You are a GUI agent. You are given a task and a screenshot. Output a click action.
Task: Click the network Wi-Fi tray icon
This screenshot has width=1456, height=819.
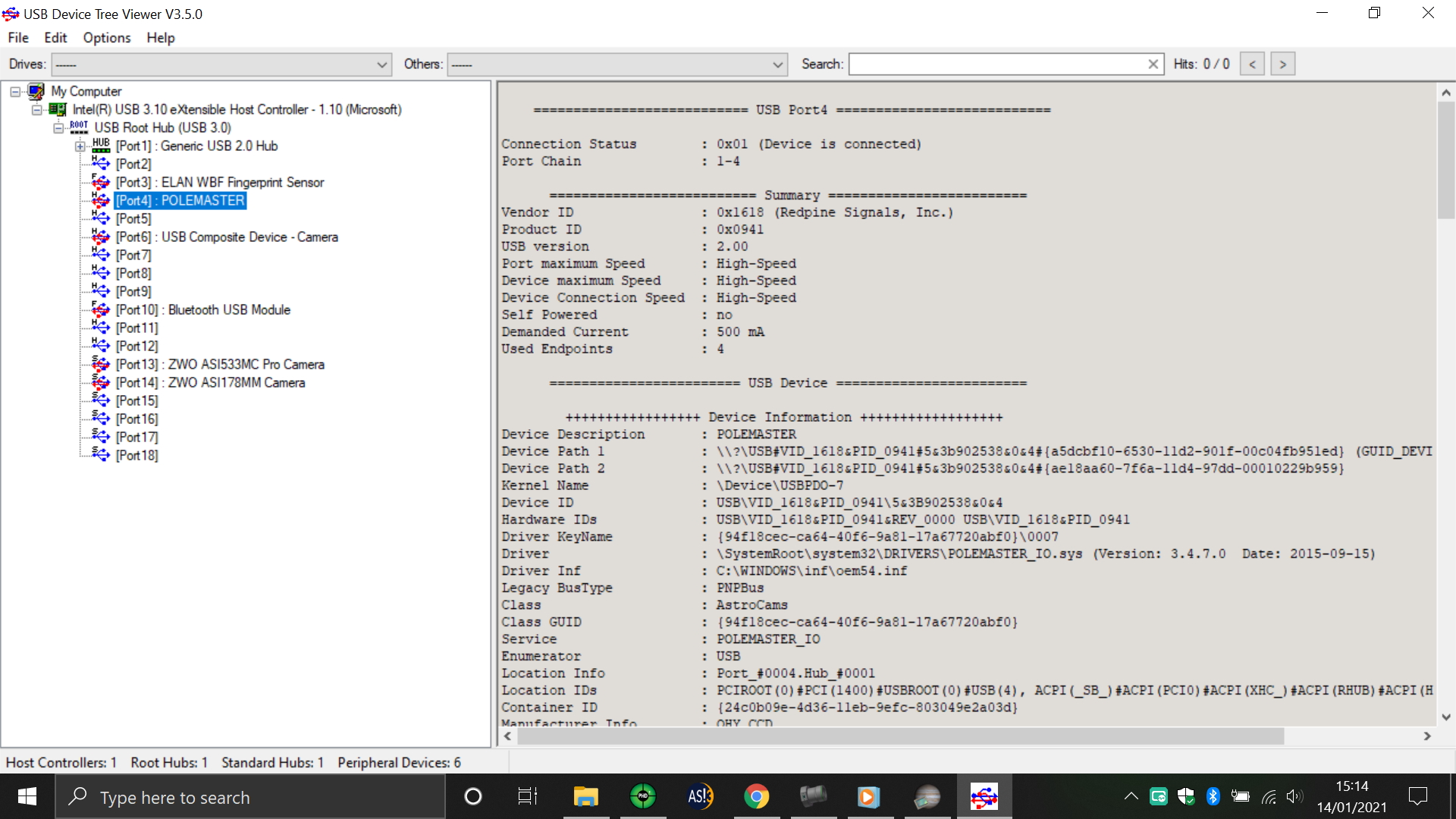[x=1269, y=796]
